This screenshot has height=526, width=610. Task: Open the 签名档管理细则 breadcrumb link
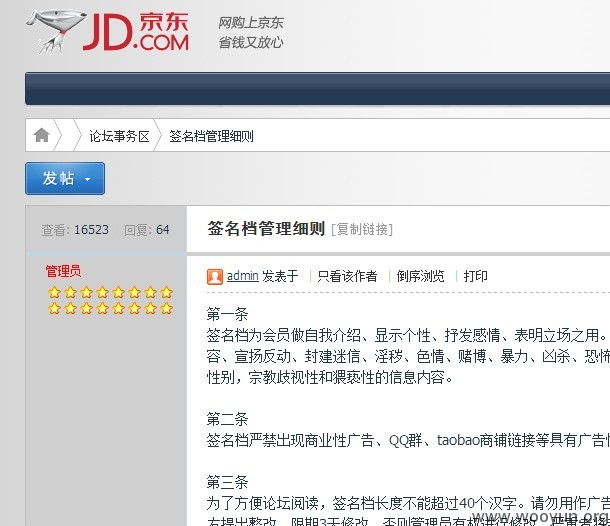211,136
